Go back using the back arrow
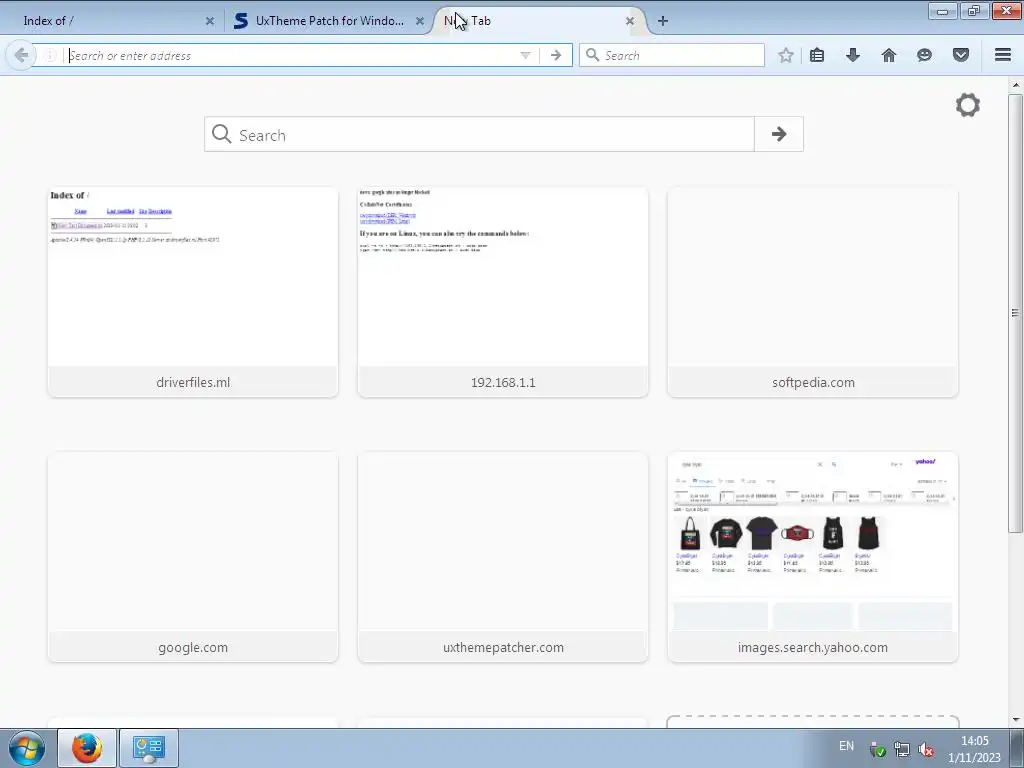 pos(21,56)
